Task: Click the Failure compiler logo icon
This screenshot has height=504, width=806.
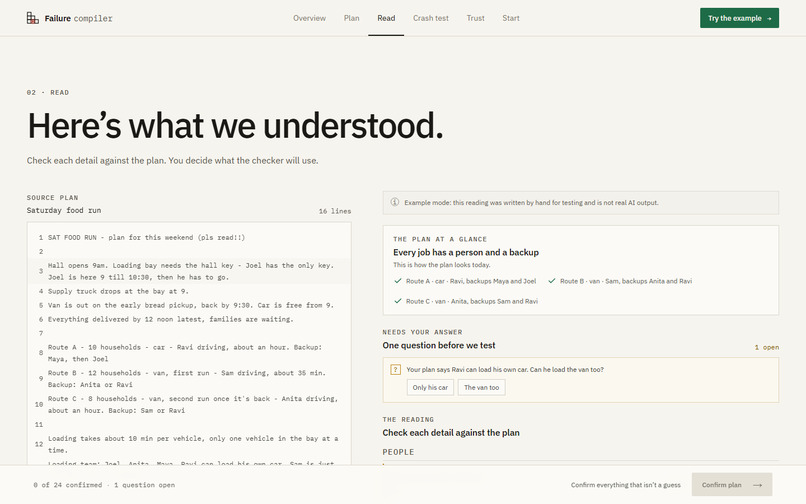Action: [x=32, y=18]
